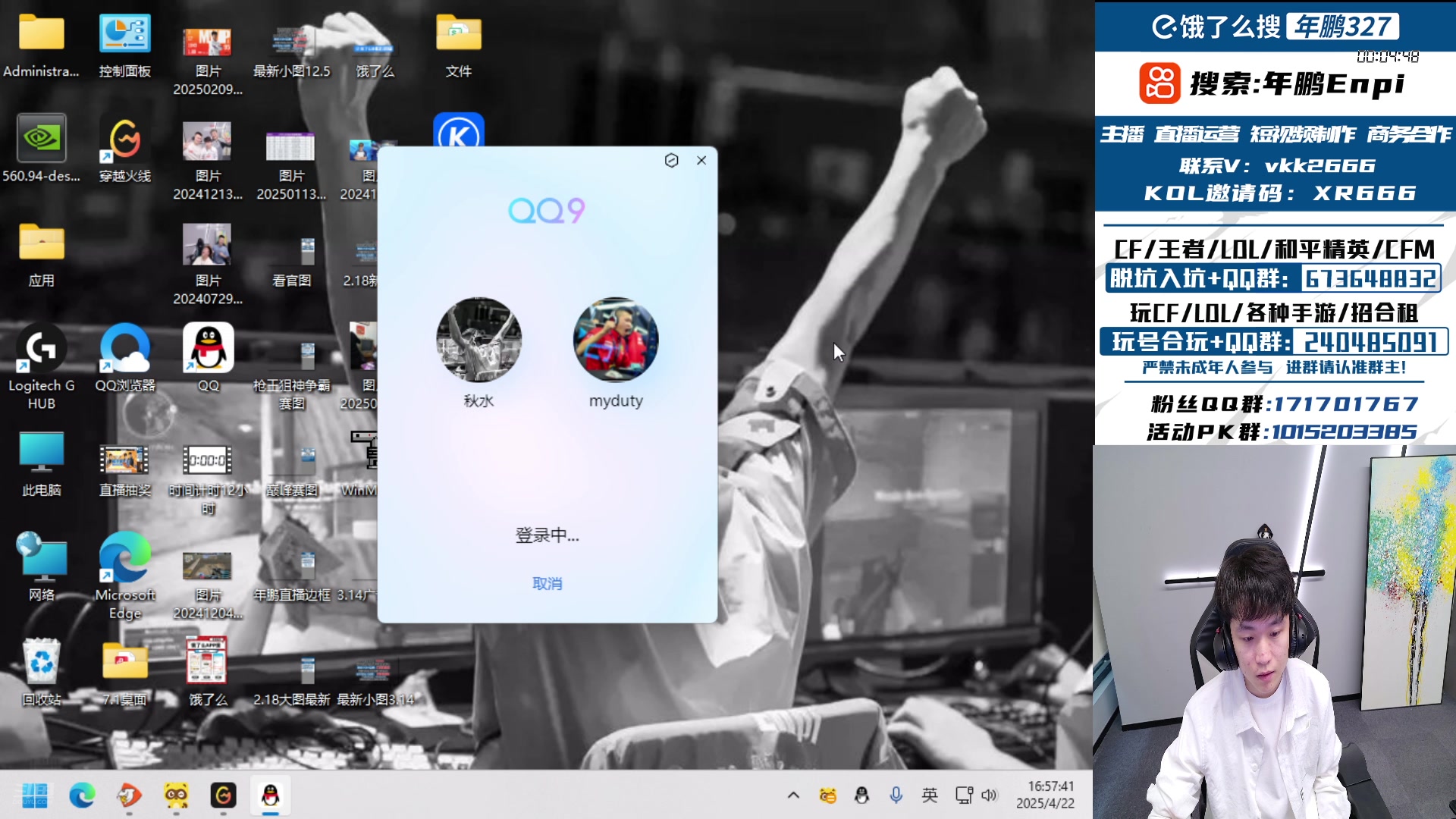This screenshot has height=819, width=1456.
Task: Open 网络 desktop icon
Action: pyautogui.click(x=41, y=567)
